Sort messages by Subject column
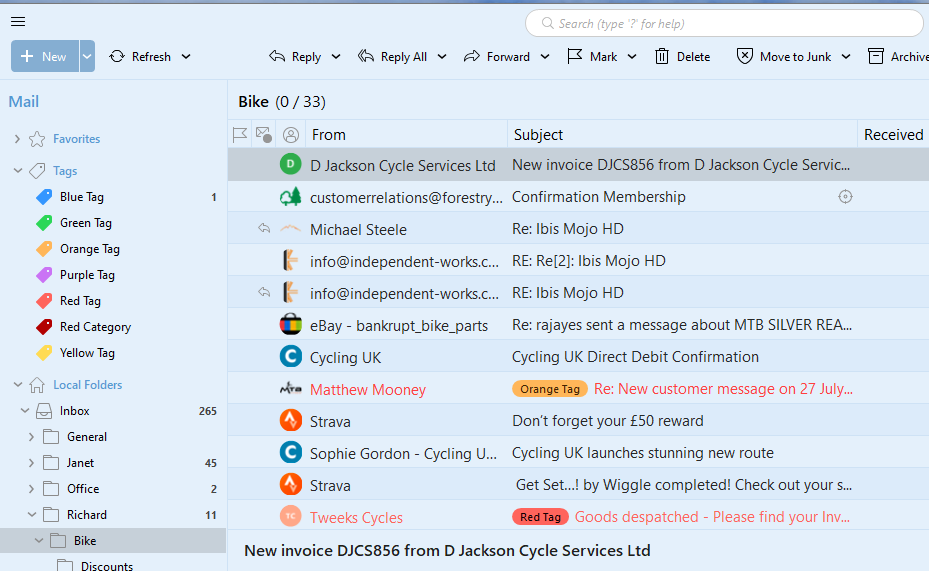 (682, 135)
